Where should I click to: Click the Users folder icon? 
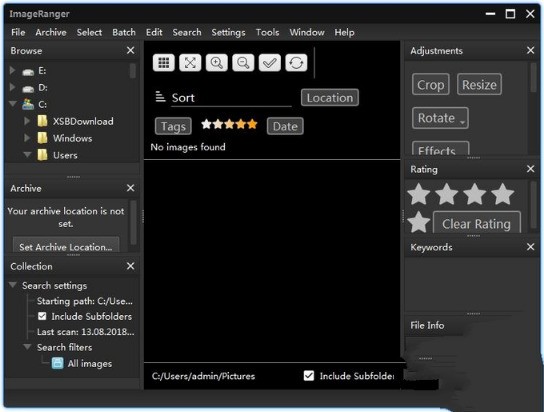(x=42, y=155)
